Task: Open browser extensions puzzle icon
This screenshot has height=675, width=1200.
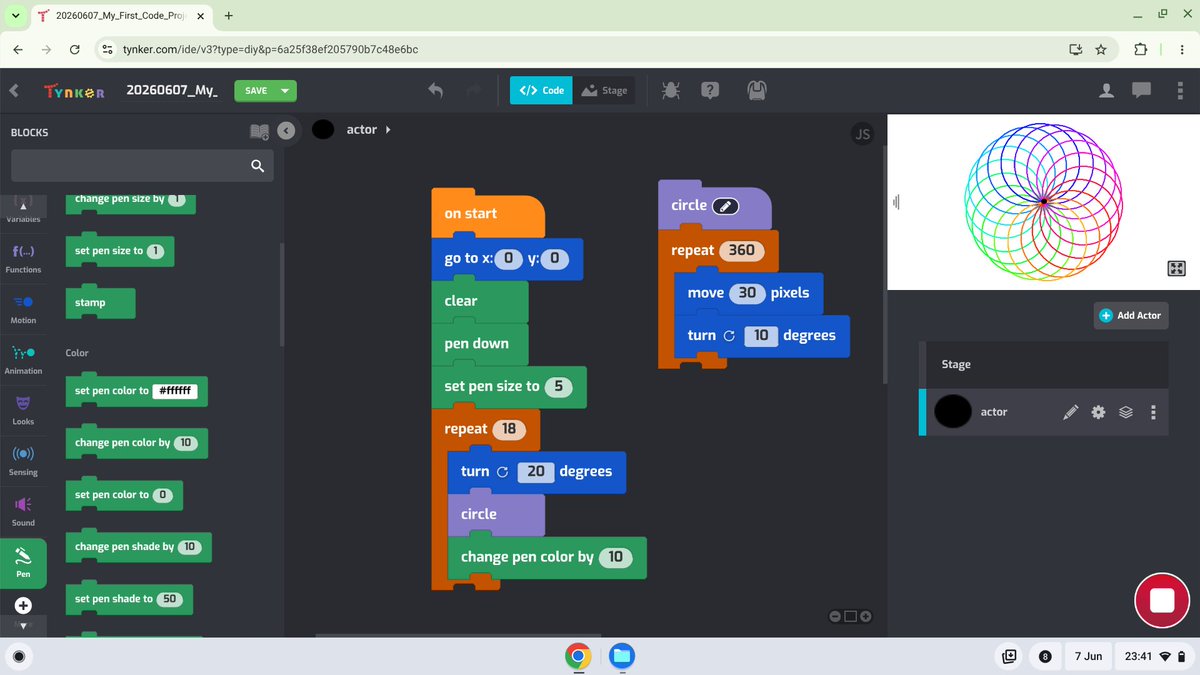Action: coord(1140,49)
